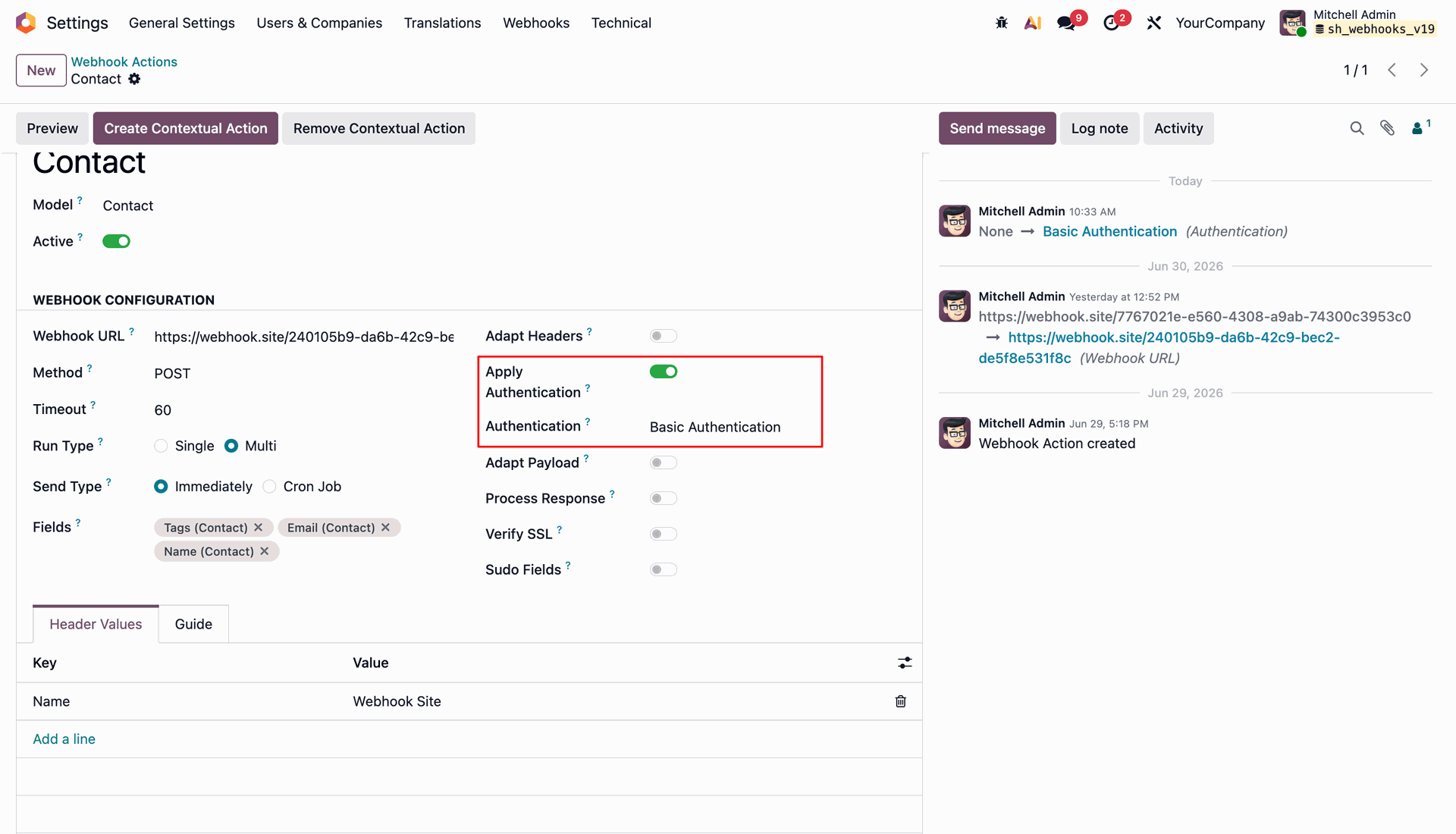Enable the Verify SSL toggle
This screenshot has height=834, width=1456.
click(663, 534)
